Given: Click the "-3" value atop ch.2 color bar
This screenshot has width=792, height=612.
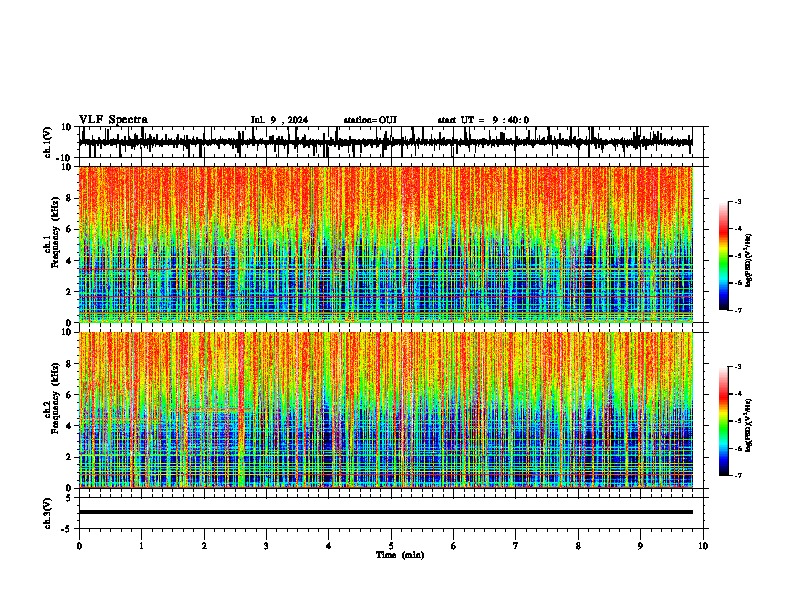Looking at the screenshot, I should 738,367.
